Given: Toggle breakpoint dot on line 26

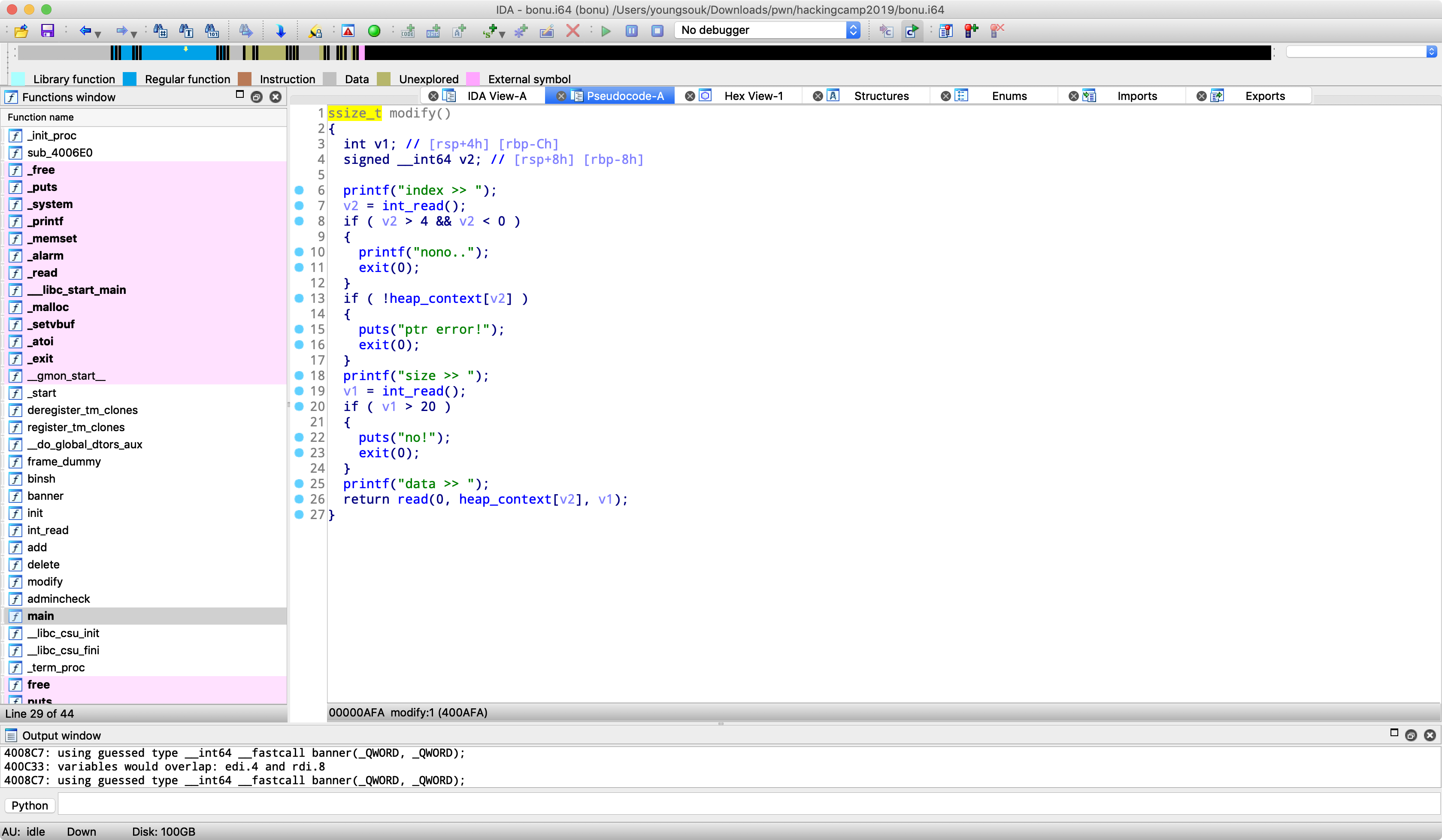Looking at the screenshot, I should (x=299, y=499).
